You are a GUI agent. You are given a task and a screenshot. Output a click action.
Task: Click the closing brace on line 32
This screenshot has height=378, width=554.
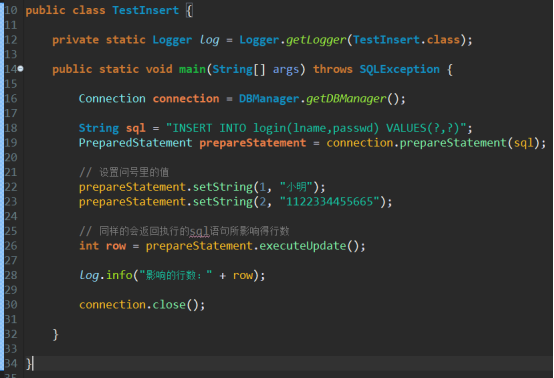click(x=55, y=334)
